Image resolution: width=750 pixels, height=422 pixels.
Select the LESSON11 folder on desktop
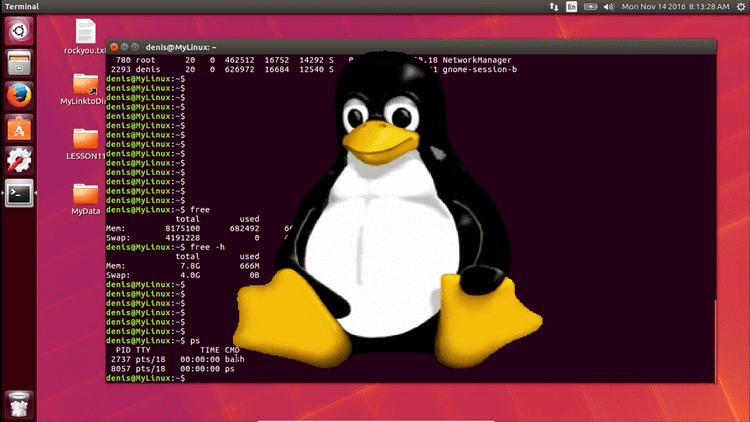86,139
